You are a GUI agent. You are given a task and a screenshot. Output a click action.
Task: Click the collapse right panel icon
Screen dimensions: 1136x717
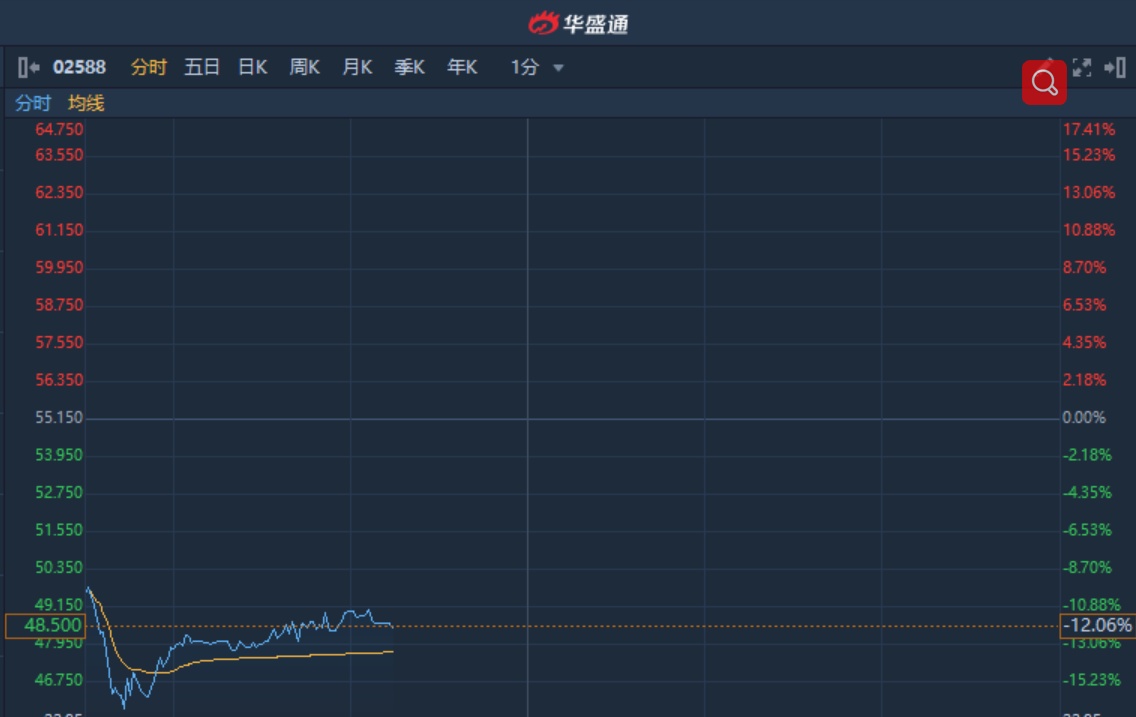pyautogui.click(x=1114, y=68)
